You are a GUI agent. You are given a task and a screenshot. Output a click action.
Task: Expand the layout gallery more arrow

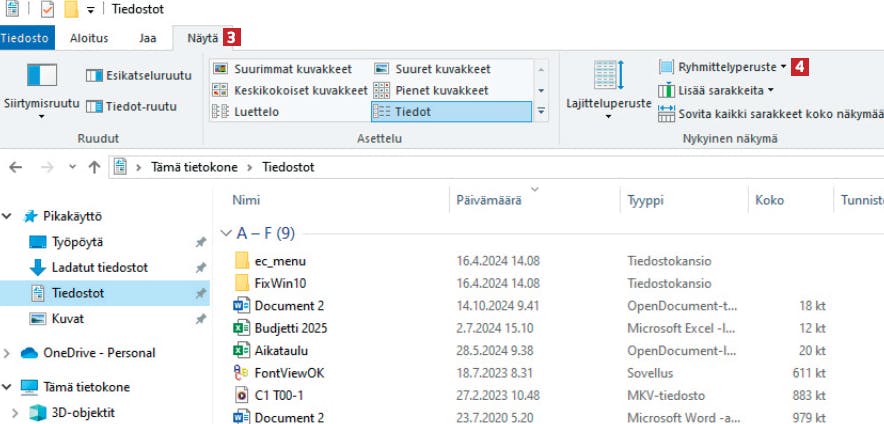pyautogui.click(x=541, y=112)
